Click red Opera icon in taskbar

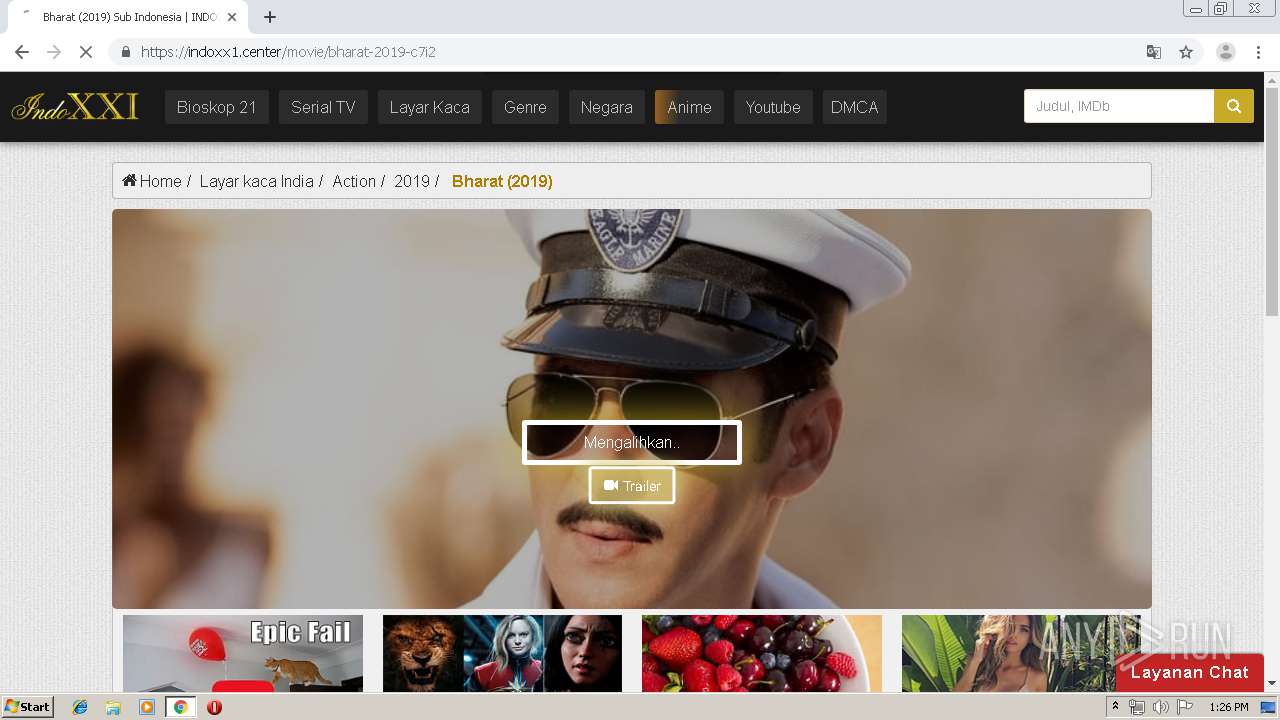[214, 707]
